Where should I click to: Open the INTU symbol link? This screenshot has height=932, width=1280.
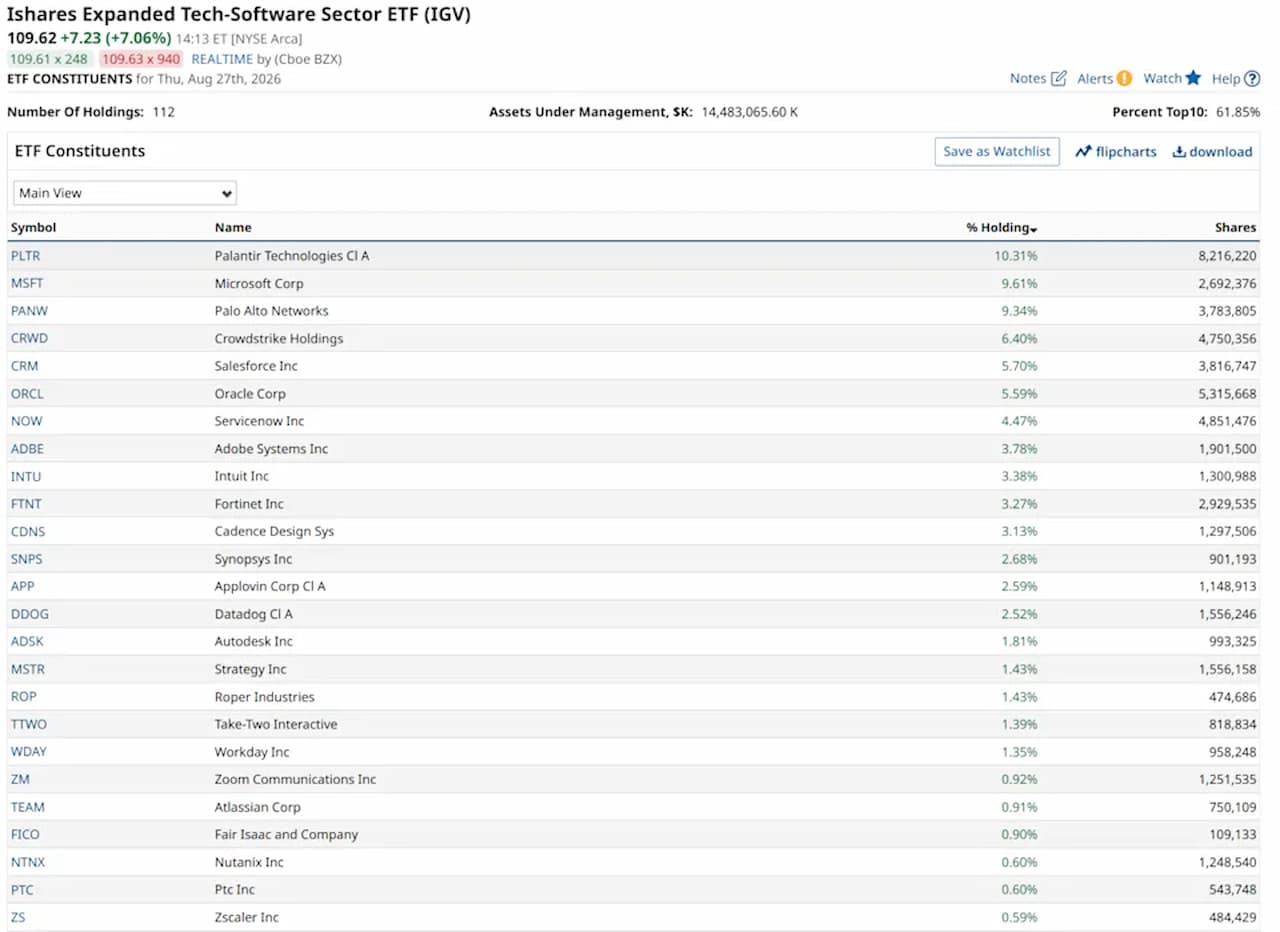(x=26, y=476)
